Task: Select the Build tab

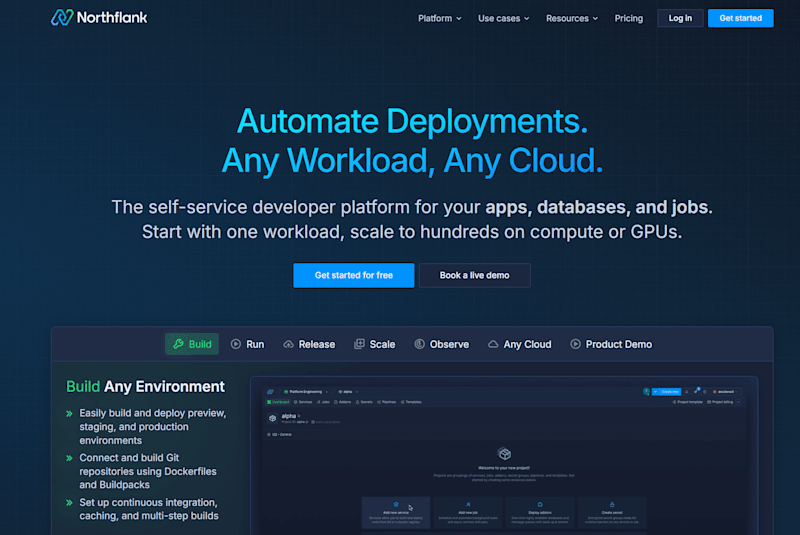Action: (x=192, y=344)
